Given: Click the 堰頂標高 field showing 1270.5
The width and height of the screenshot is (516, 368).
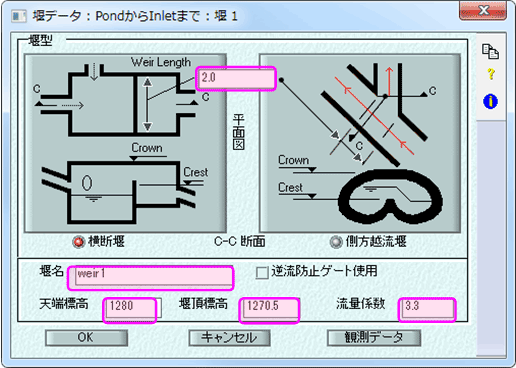Looking at the screenshot, I should [269, 310].
